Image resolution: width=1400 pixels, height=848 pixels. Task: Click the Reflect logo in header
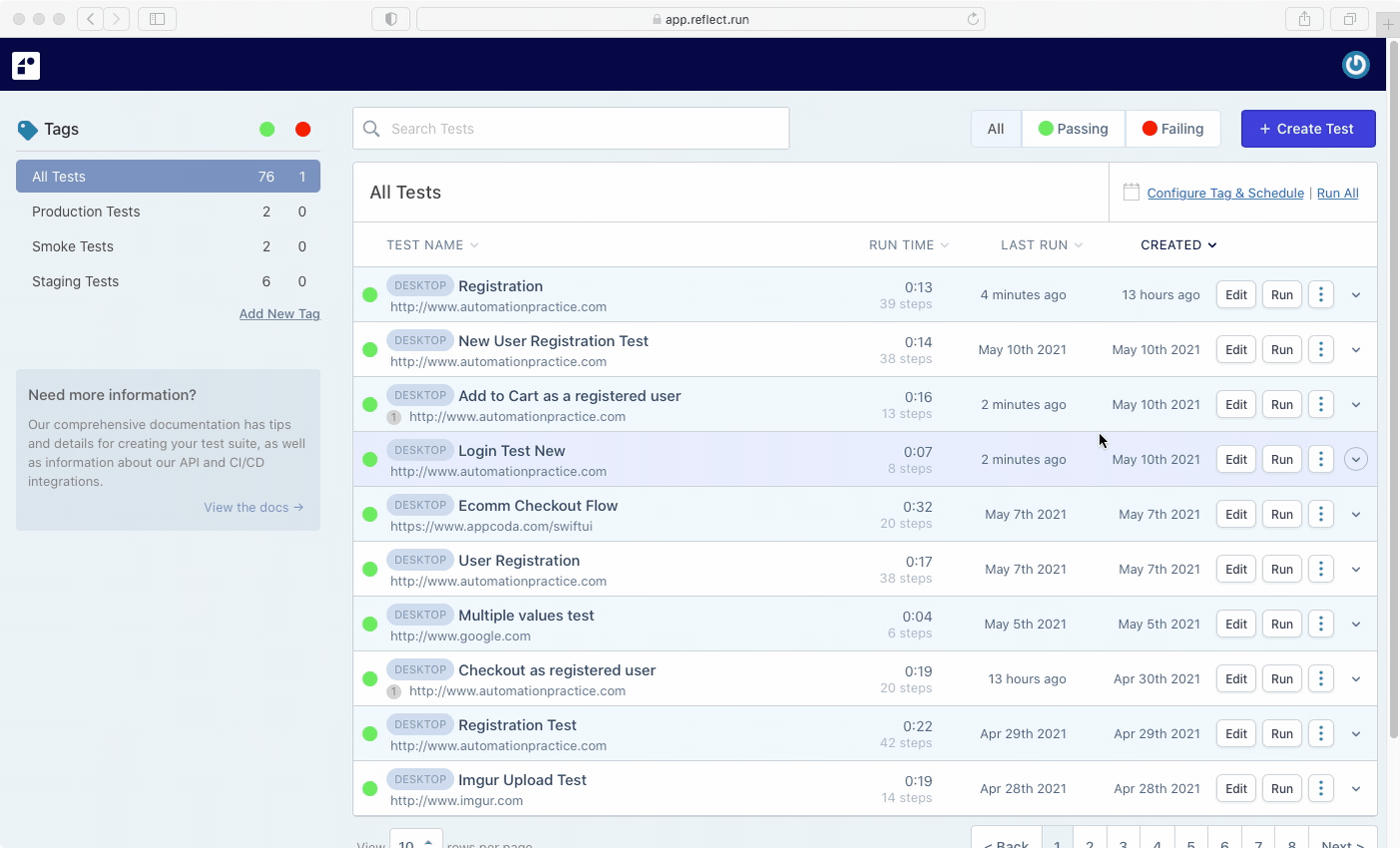pyautogui.click(x=26, y=66)
